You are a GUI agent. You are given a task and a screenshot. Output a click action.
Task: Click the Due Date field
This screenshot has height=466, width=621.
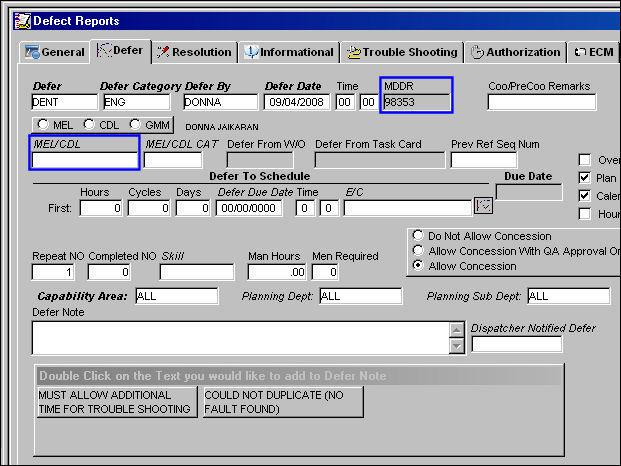pos(529,192)
